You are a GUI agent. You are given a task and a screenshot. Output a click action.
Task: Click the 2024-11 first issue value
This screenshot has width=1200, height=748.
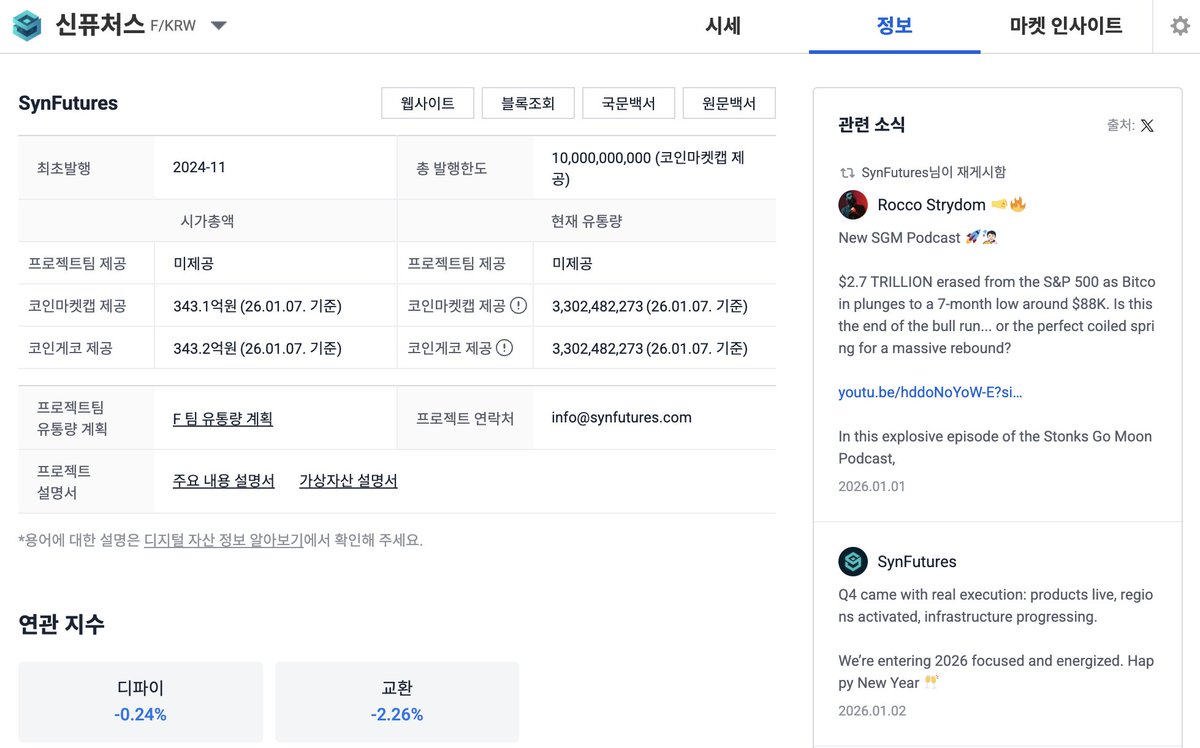click(x=199, y=167)
